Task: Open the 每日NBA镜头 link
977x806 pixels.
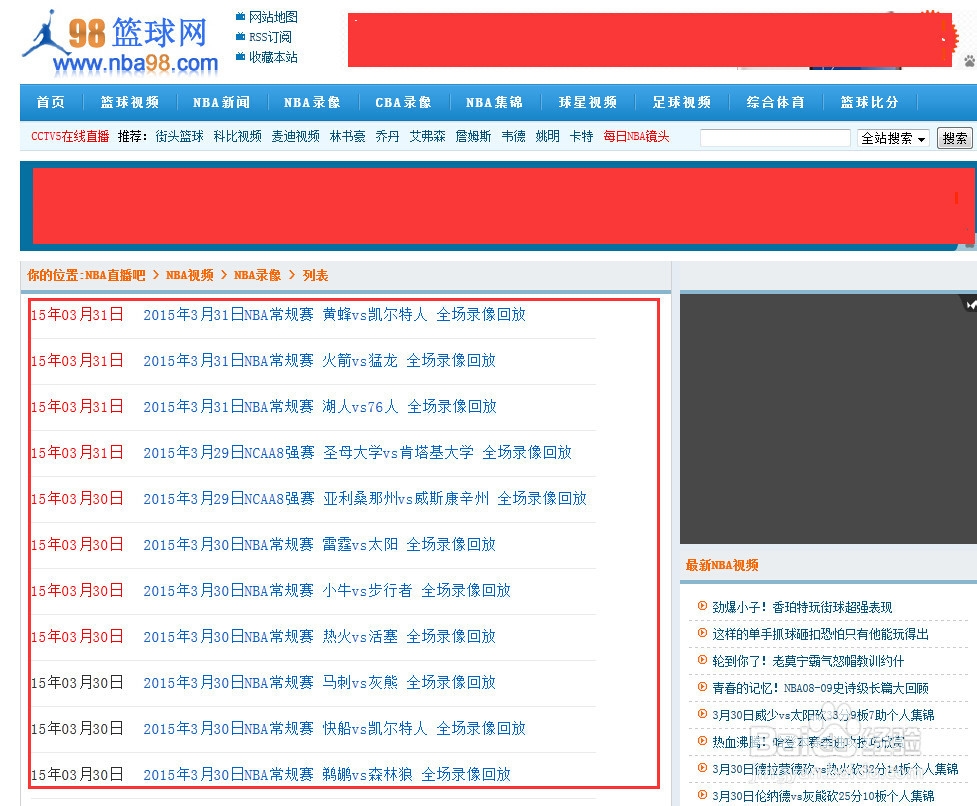Action: [x=637, y=137]
